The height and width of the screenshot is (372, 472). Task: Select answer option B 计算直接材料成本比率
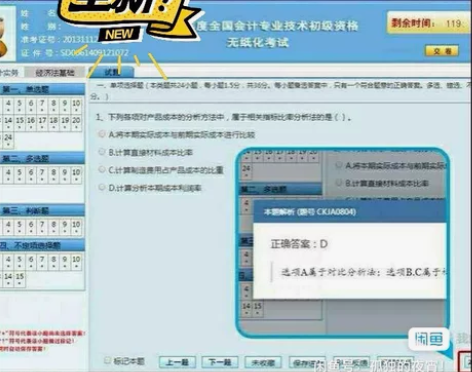(x=102, y=152)
